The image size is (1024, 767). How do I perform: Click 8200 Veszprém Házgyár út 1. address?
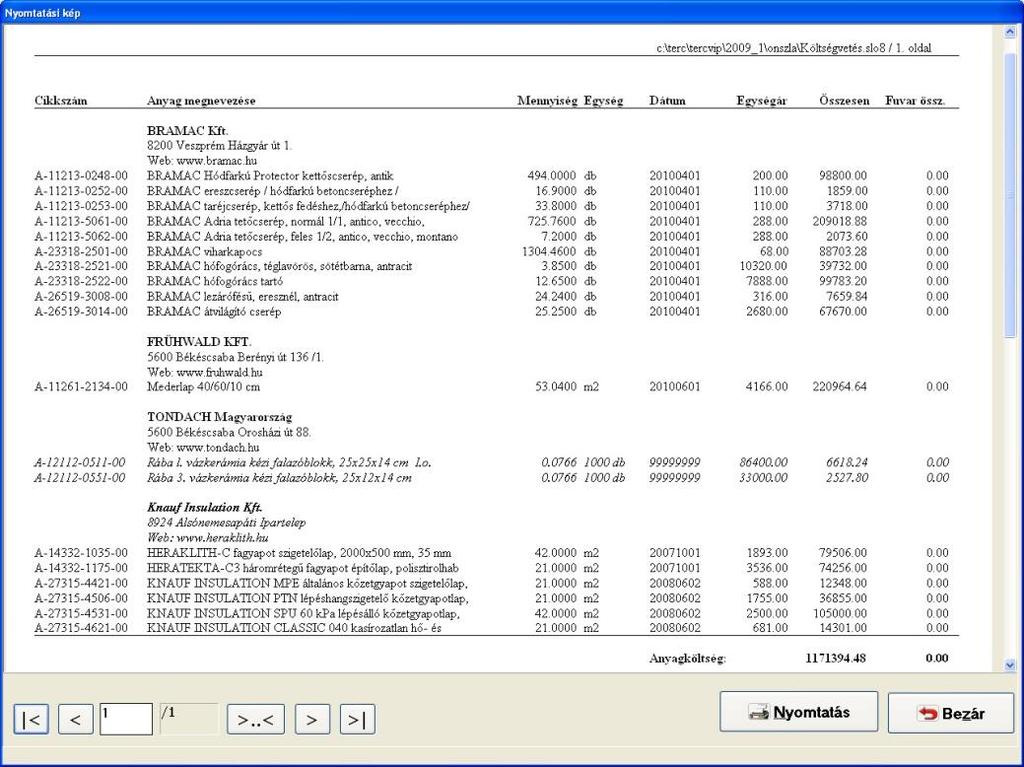pos(219,146)
